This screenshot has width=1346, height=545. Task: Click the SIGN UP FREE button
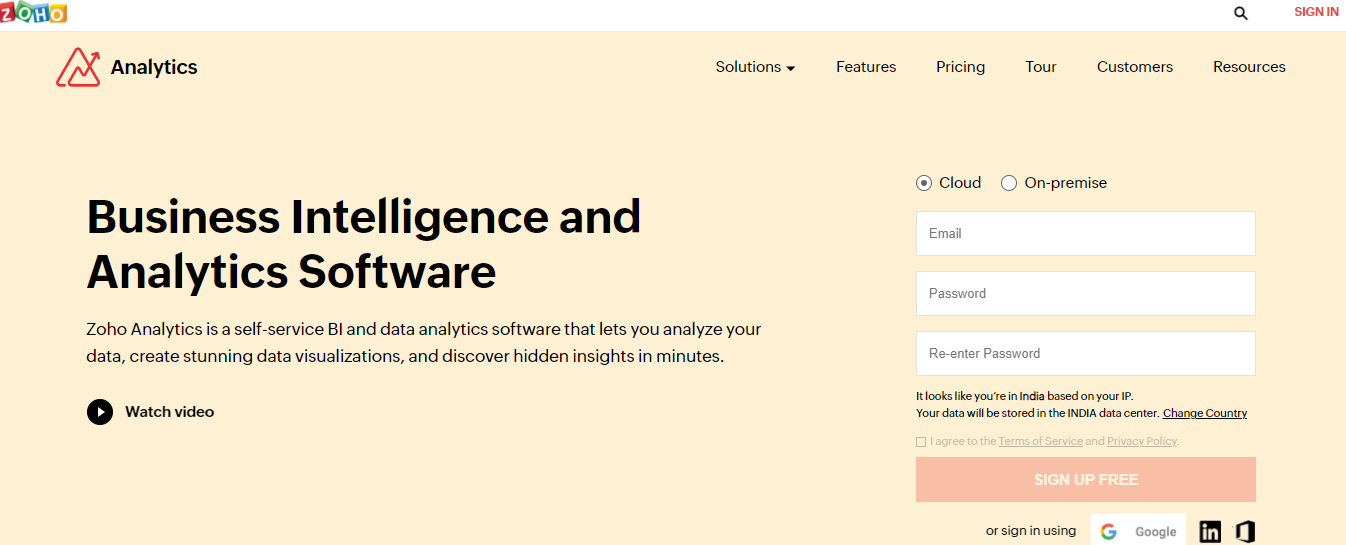(x=1086, y=480)
